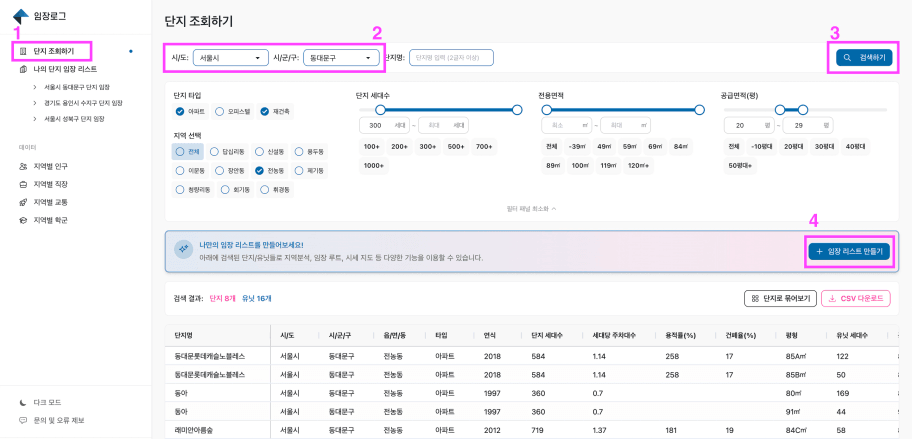Click the 문의 및 오류 제보 chat icon
912x439 pixels.
(23, 420)
